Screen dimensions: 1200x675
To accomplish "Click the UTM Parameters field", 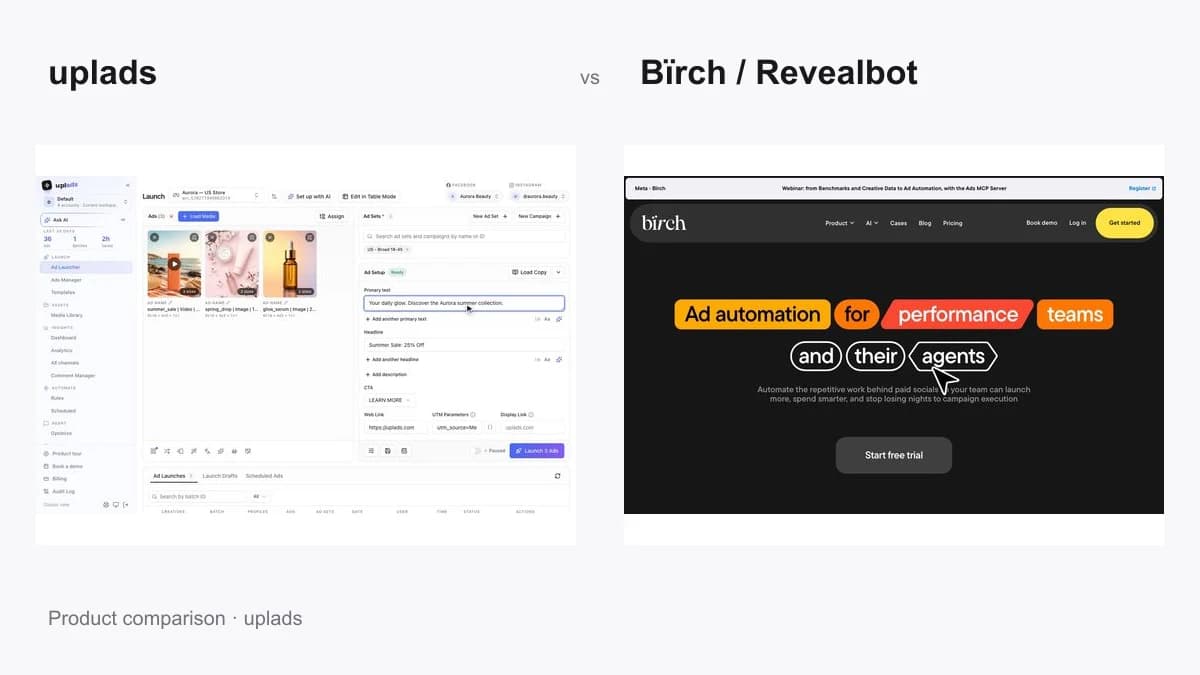I will pyautogui.click(x=457, y=427).
